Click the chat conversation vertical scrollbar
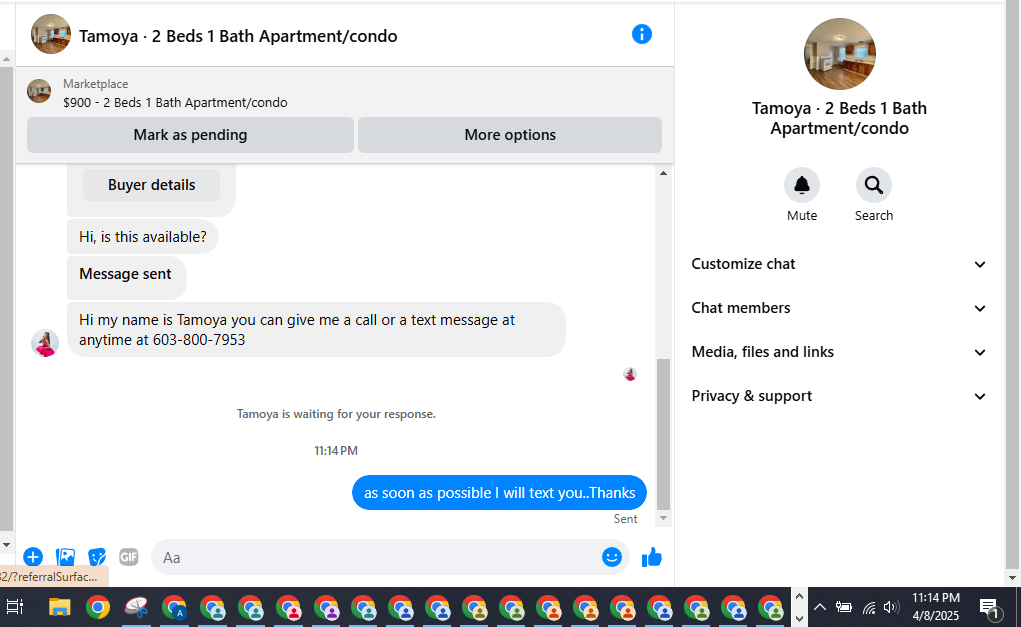 point(663,433)
